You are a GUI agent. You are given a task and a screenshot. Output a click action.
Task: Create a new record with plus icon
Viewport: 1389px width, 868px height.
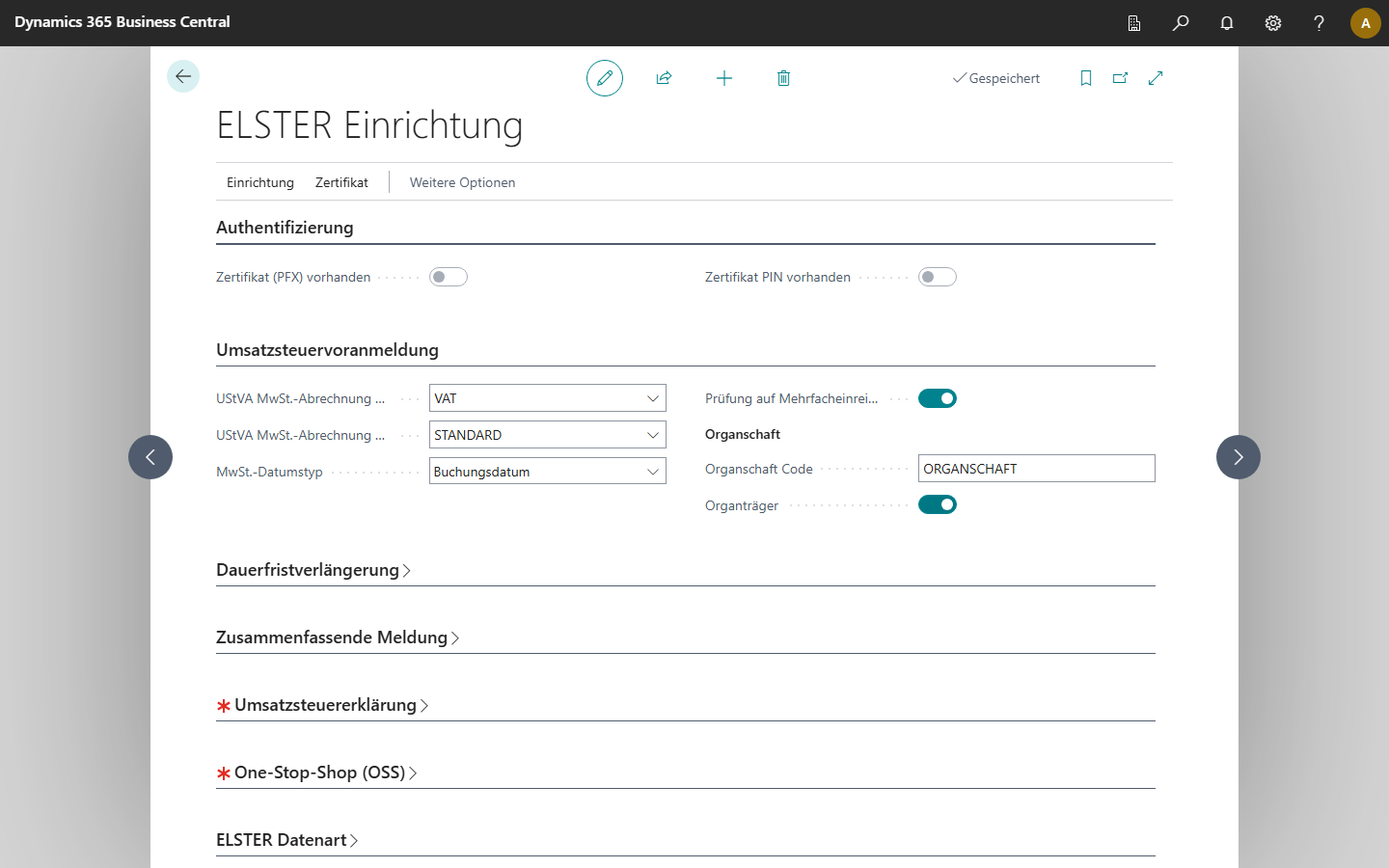coord(724,78)
